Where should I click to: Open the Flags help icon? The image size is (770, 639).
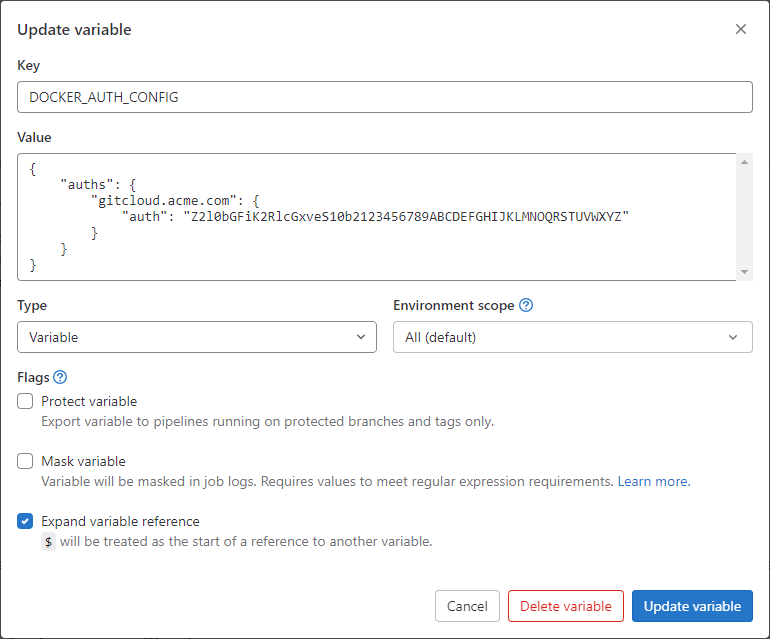point(60,377)
